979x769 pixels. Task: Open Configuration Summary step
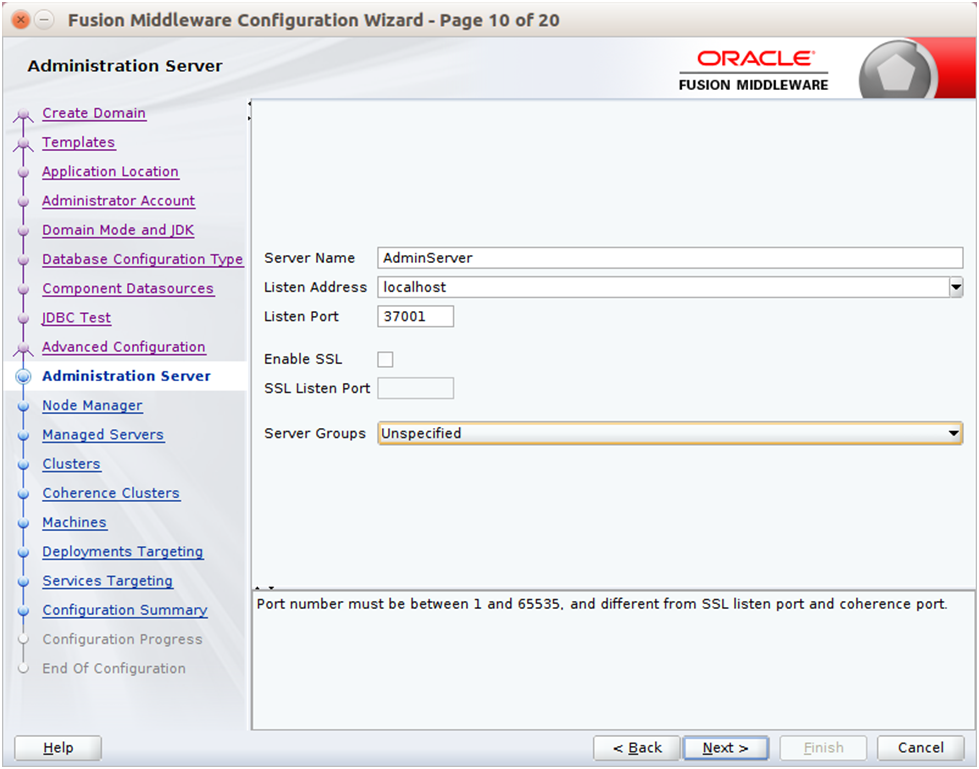[x=125, y=610]
